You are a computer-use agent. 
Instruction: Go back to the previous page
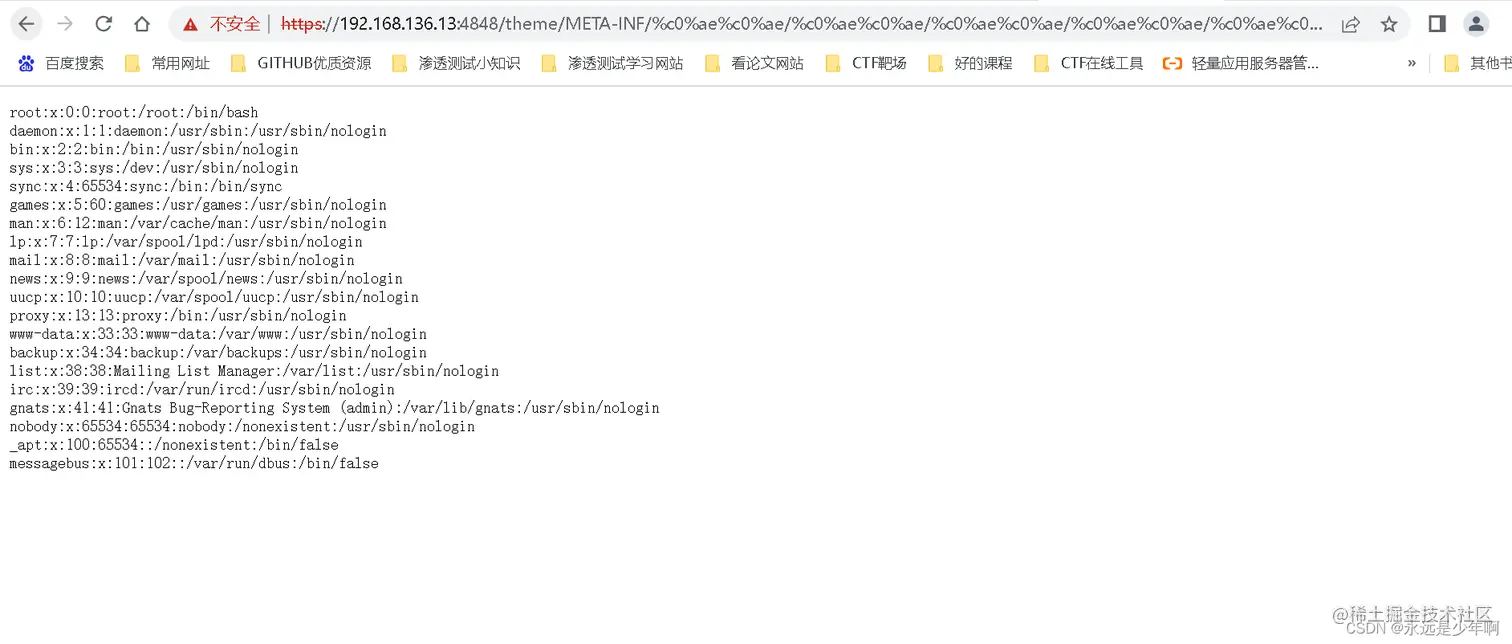click(x=27, y=24)
